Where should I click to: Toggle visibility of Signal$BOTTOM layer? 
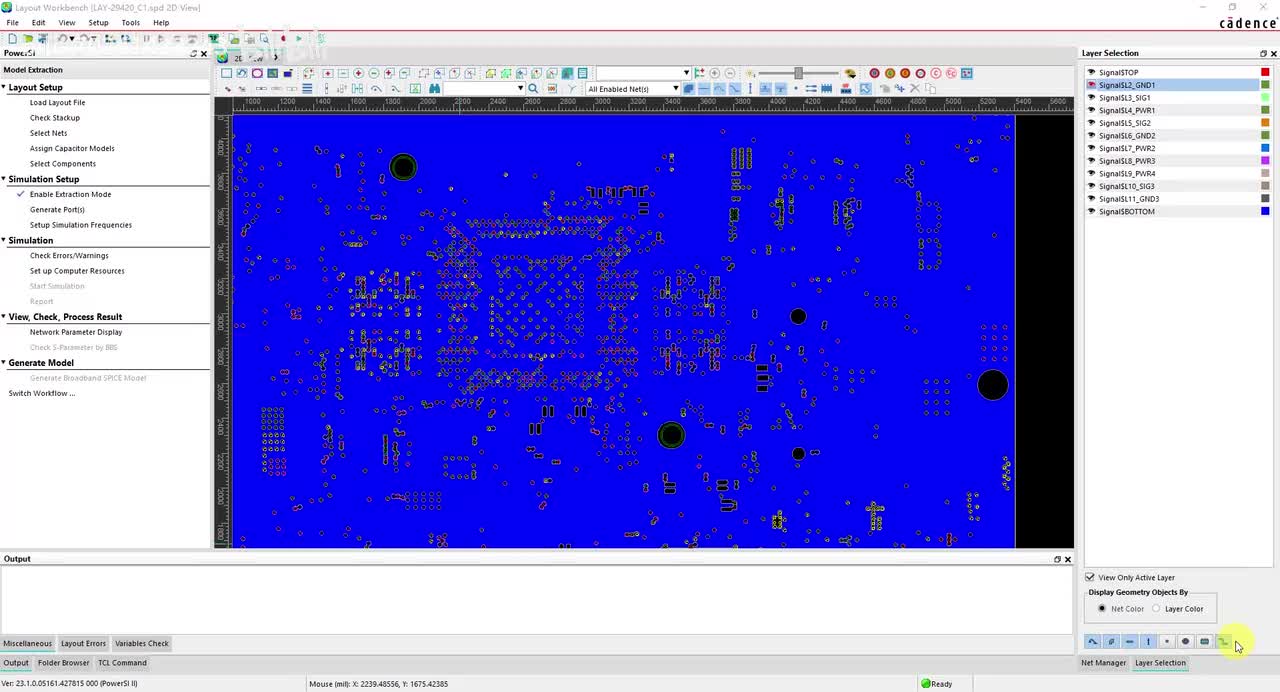1091,211
